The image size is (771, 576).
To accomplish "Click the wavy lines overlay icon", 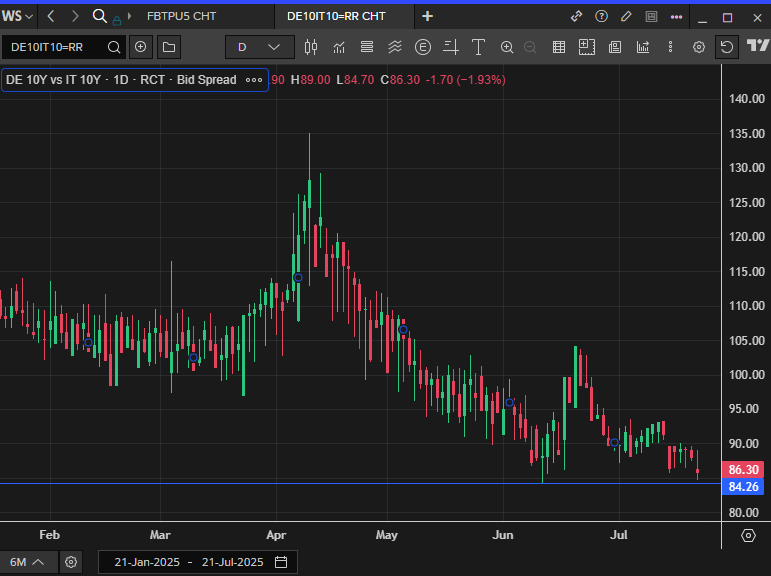I will tap(395, 47).
